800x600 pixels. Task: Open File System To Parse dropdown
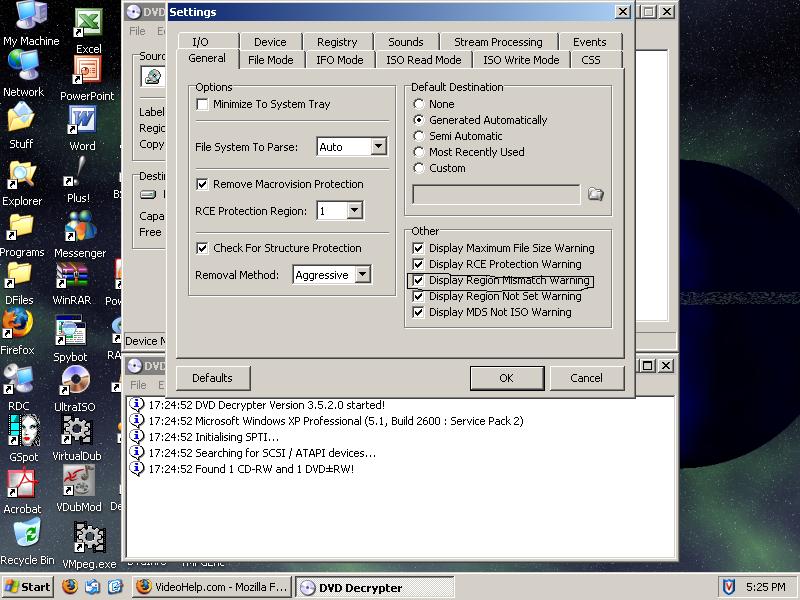[x=378, y=147]
